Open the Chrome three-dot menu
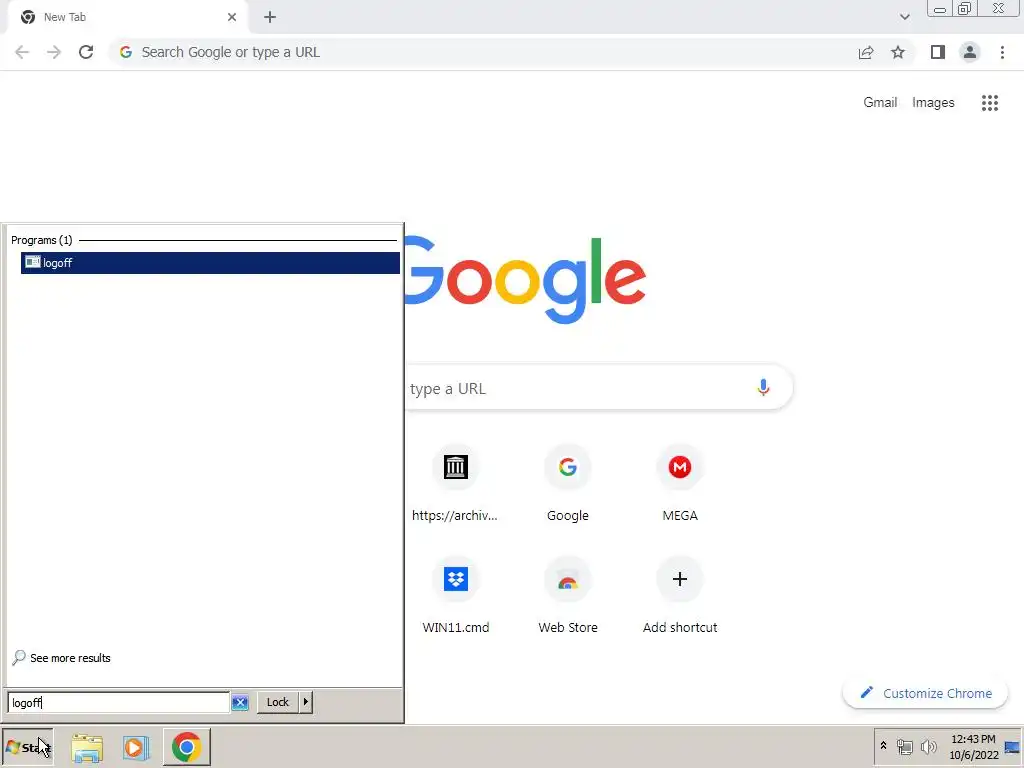Screen dimensions: 1024x768 point(1002,52)
